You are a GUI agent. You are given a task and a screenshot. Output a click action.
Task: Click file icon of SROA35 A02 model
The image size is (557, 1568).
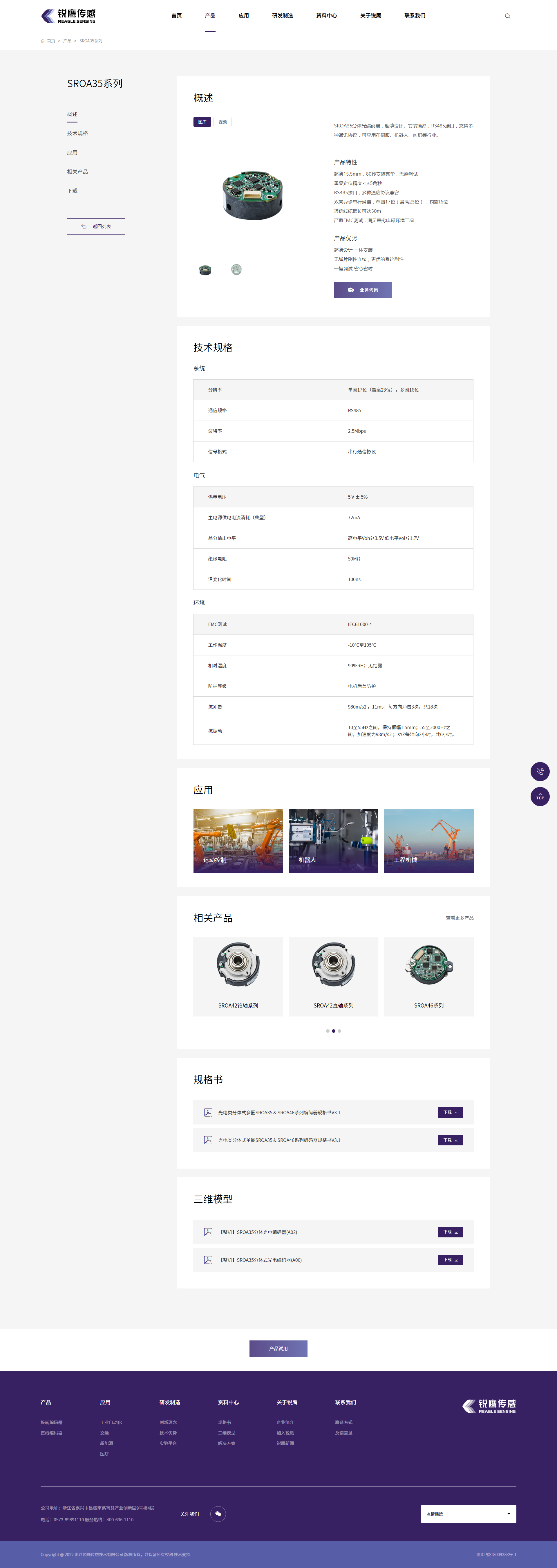(x=208, y=1232)
